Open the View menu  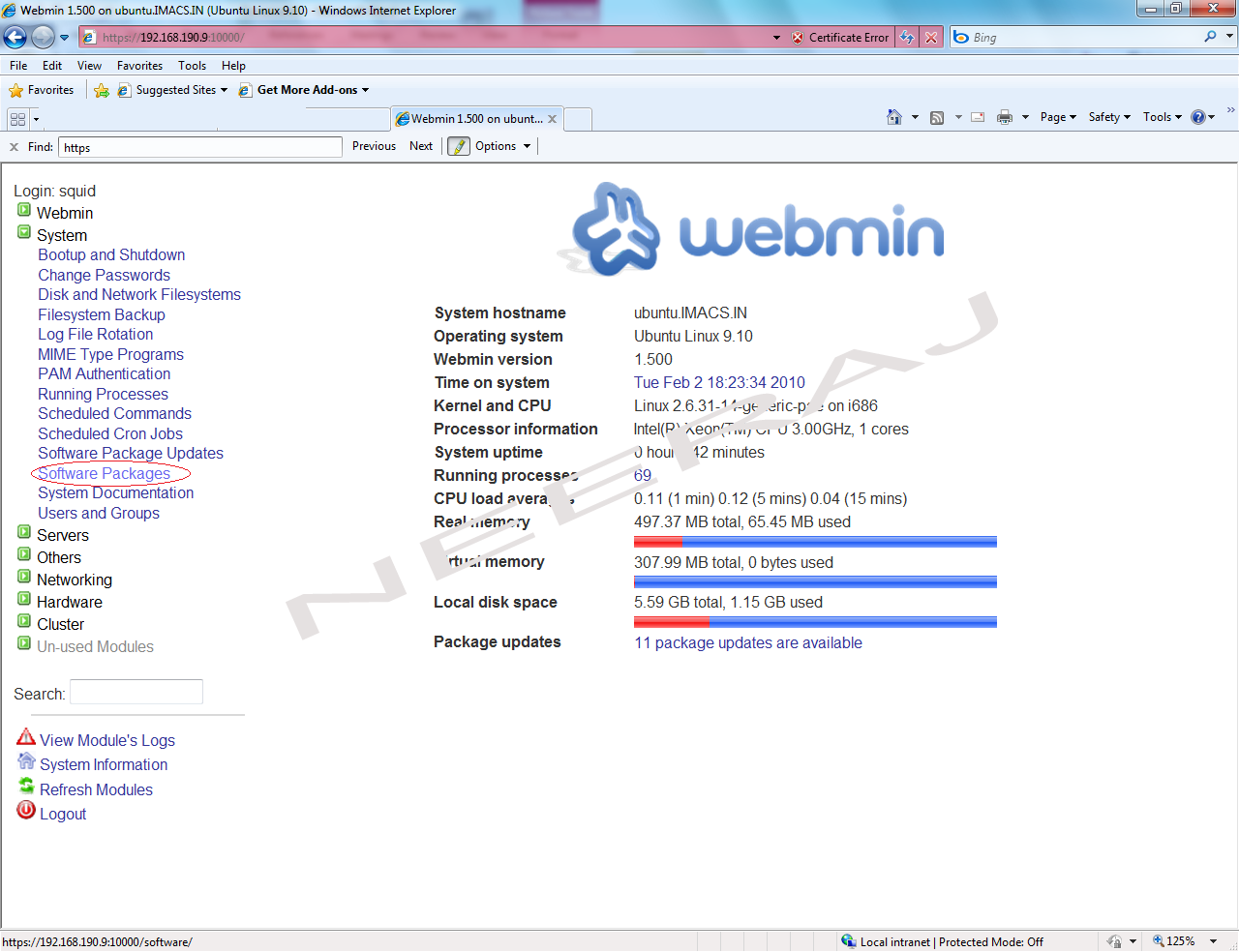click(x=89, y=66)
